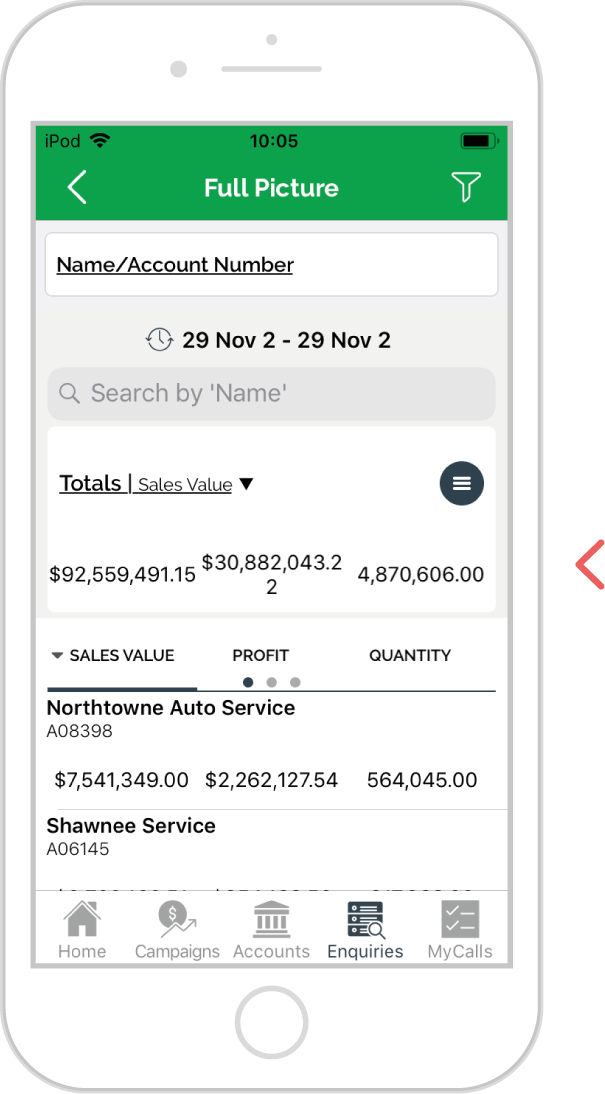This screenshot has width=605, height=1094.
Task: Open the filter funnel icon
Action: coord(465,187)
